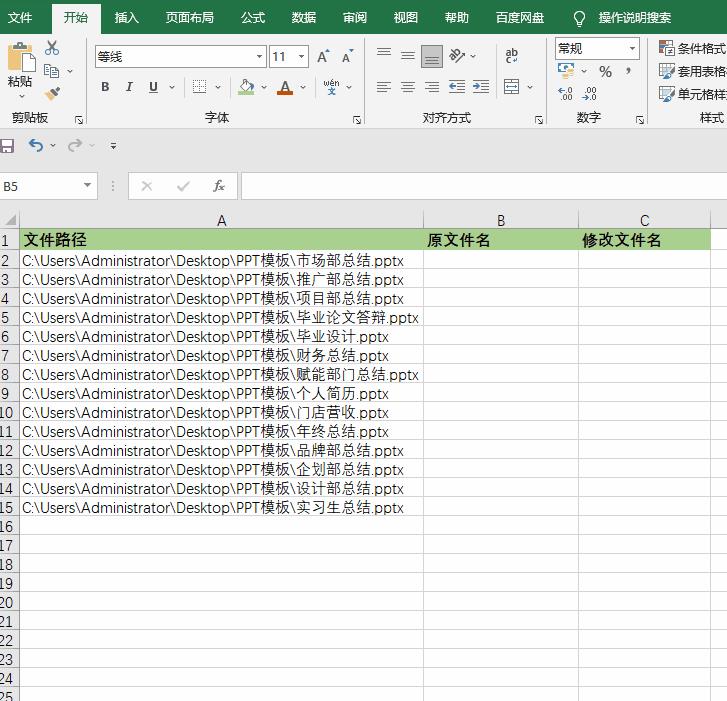
Task: Click 操作说明搜索 search box
Action: point(634,17)
